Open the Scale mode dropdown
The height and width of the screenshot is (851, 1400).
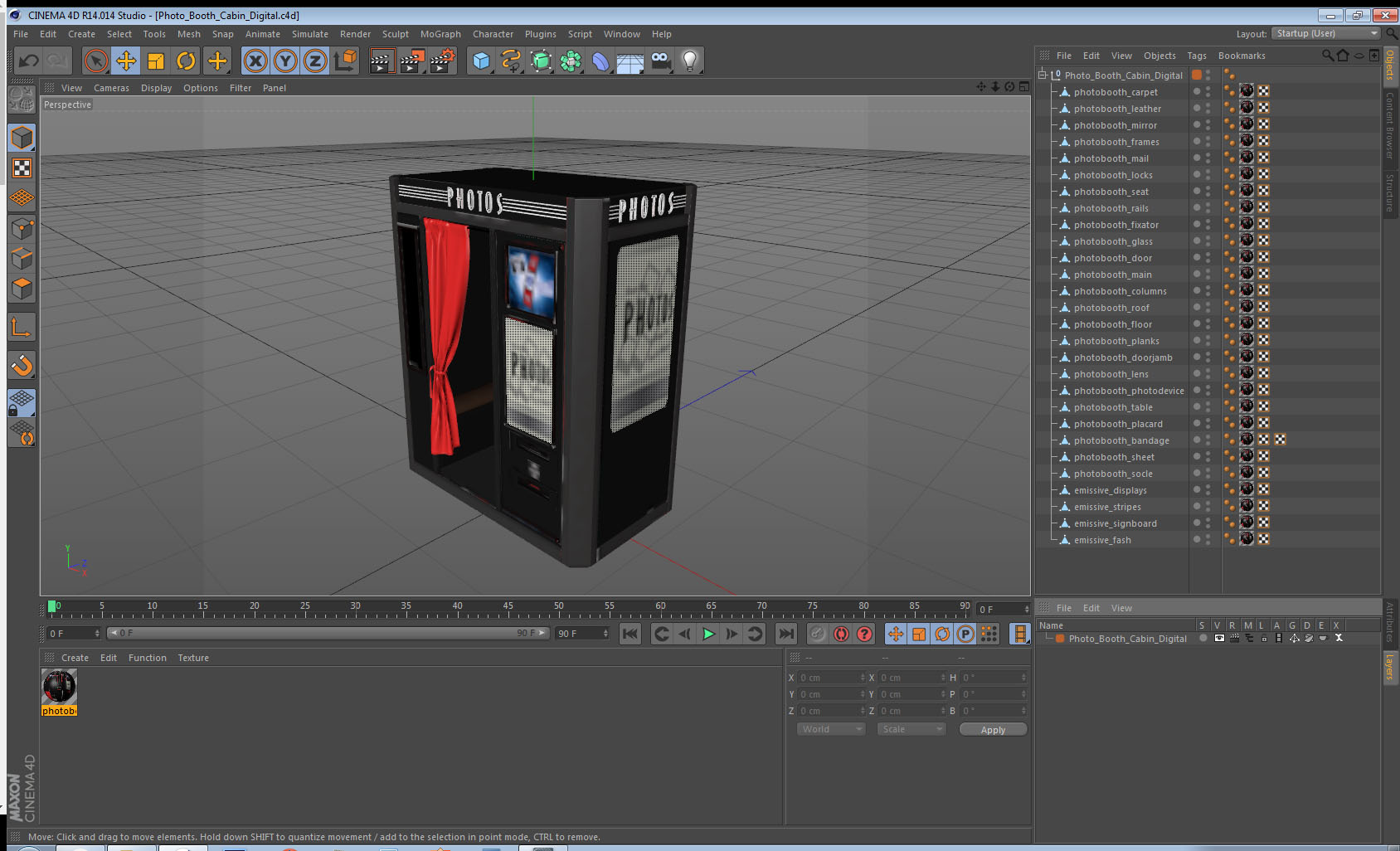911,729
